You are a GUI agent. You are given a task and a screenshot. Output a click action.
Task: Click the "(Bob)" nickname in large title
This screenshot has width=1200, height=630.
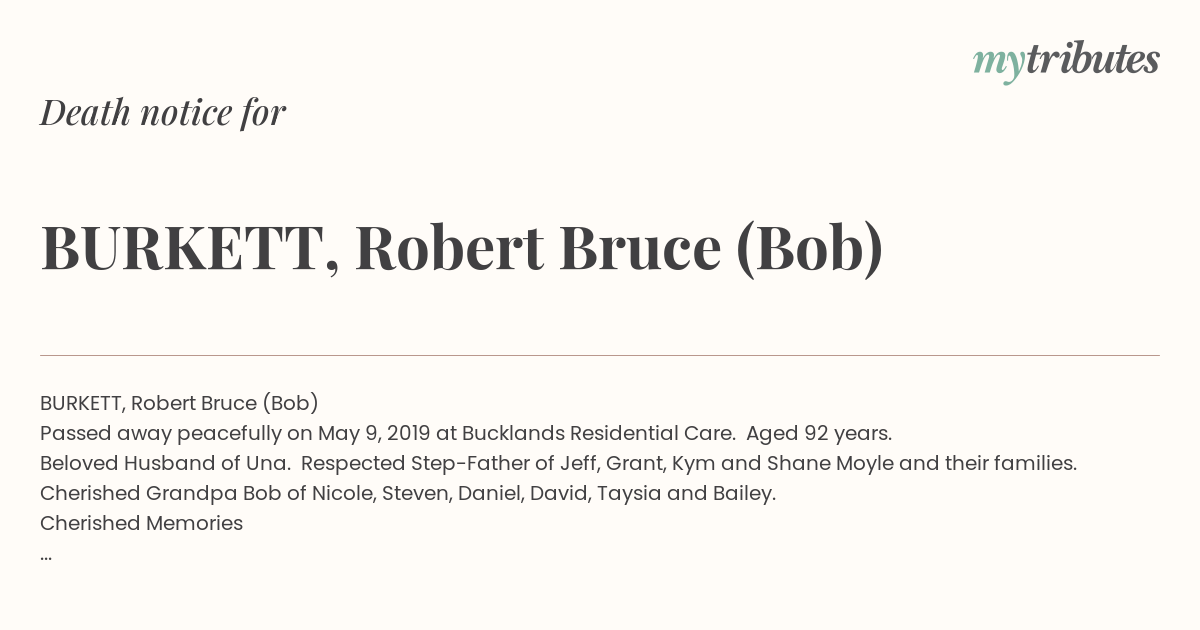[810, 249]
